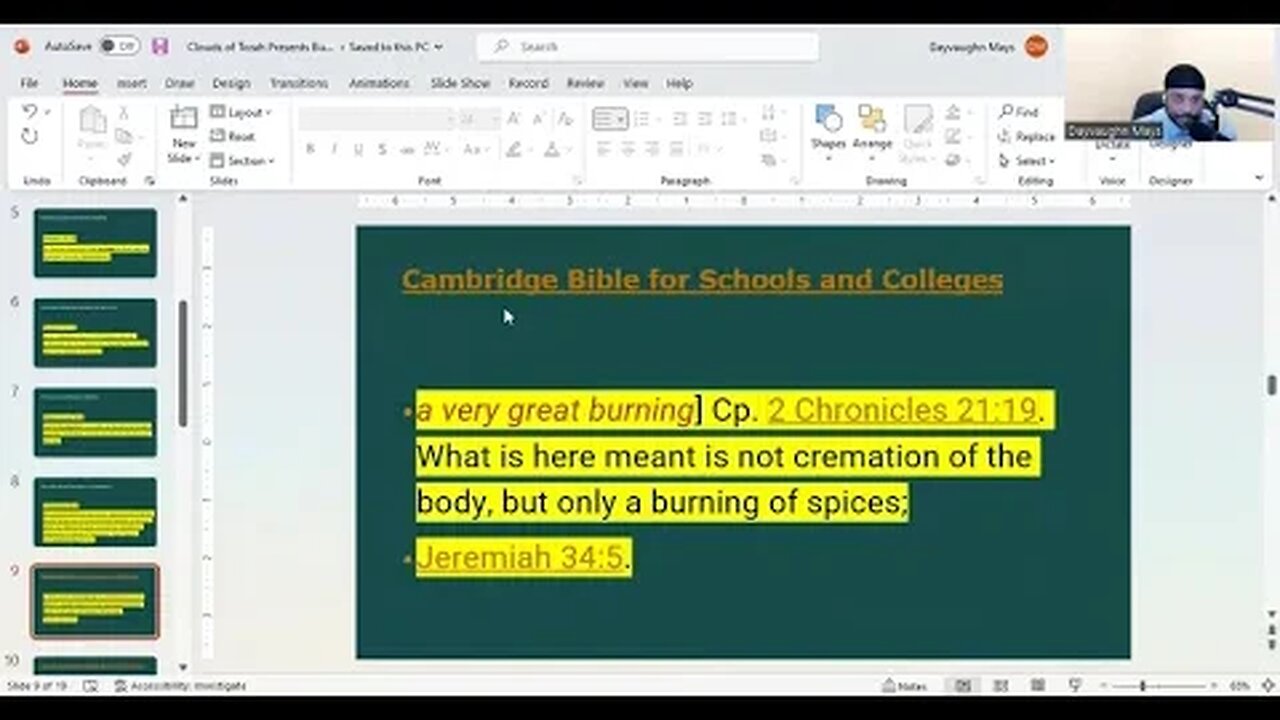Click the Undo icon
This screenshot has width=1280, height=720.
pos(29,112)
